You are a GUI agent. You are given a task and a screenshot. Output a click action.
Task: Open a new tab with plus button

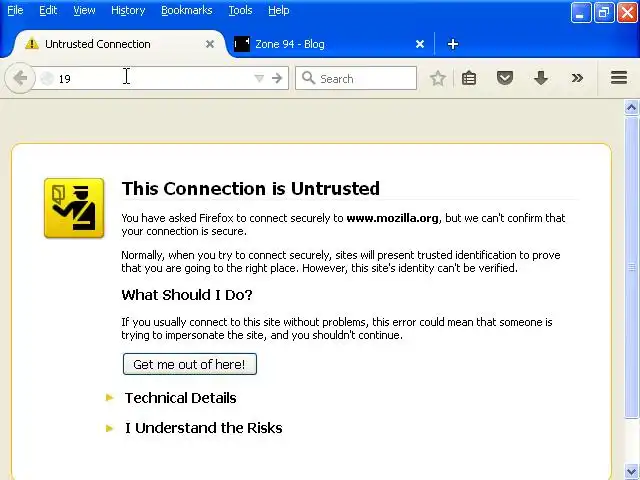(x=453, y=44)
